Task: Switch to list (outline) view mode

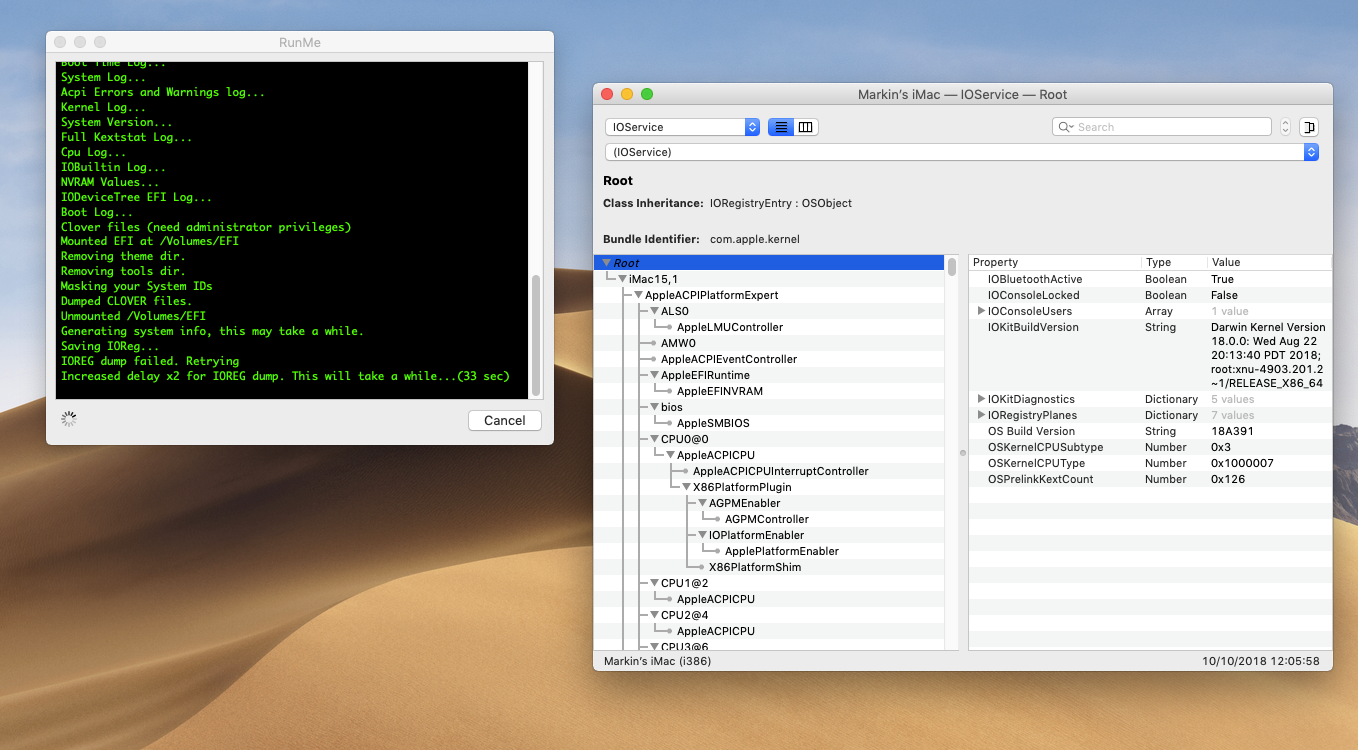Action: pos(780,127)
